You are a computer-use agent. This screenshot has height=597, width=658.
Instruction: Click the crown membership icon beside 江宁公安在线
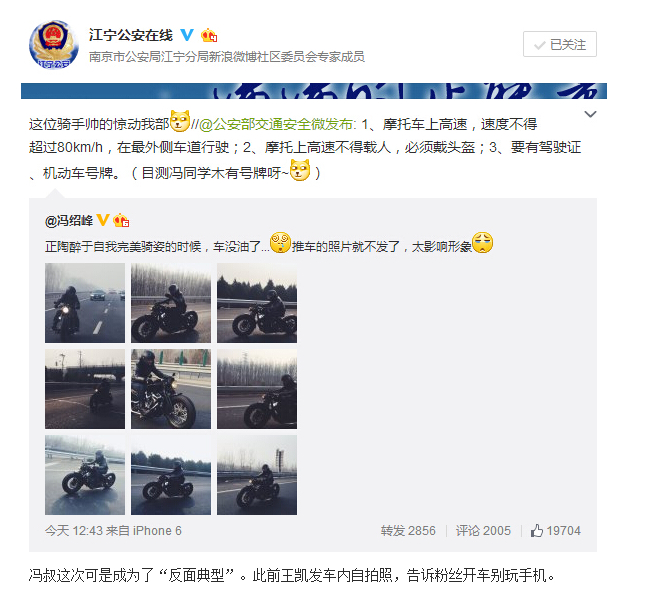pos(209,35)
